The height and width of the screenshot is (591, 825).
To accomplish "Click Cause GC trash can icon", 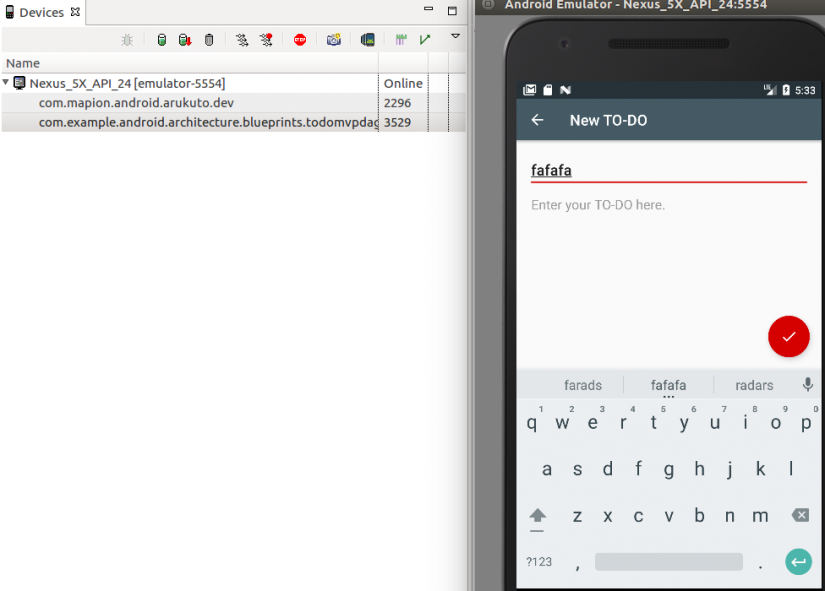I will (x=208, y=40).
